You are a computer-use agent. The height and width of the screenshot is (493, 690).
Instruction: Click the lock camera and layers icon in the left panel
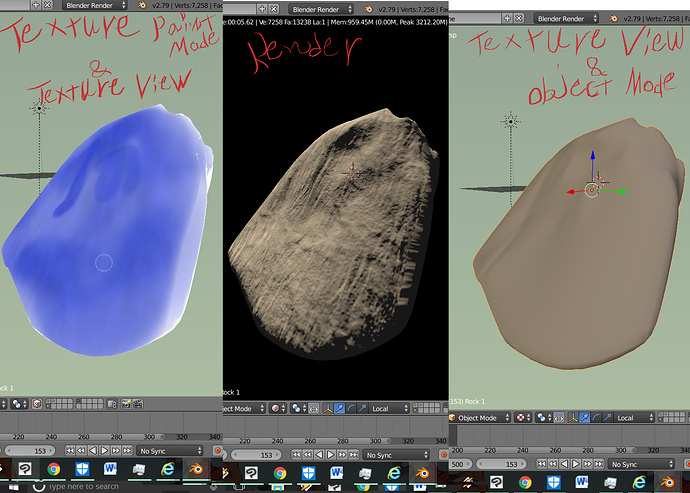[112, 404]
